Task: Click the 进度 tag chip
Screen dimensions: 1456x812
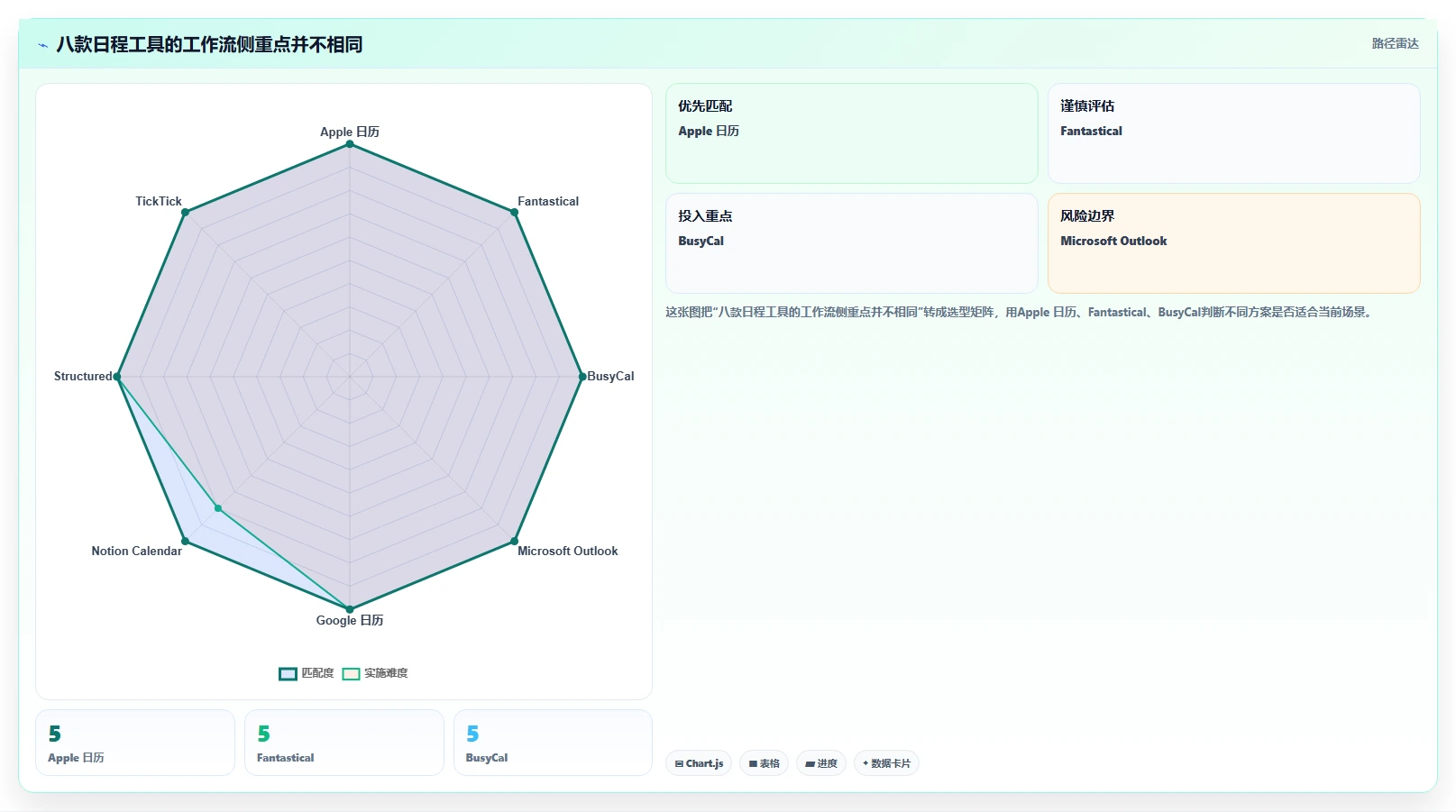Action: click(821, 763)
